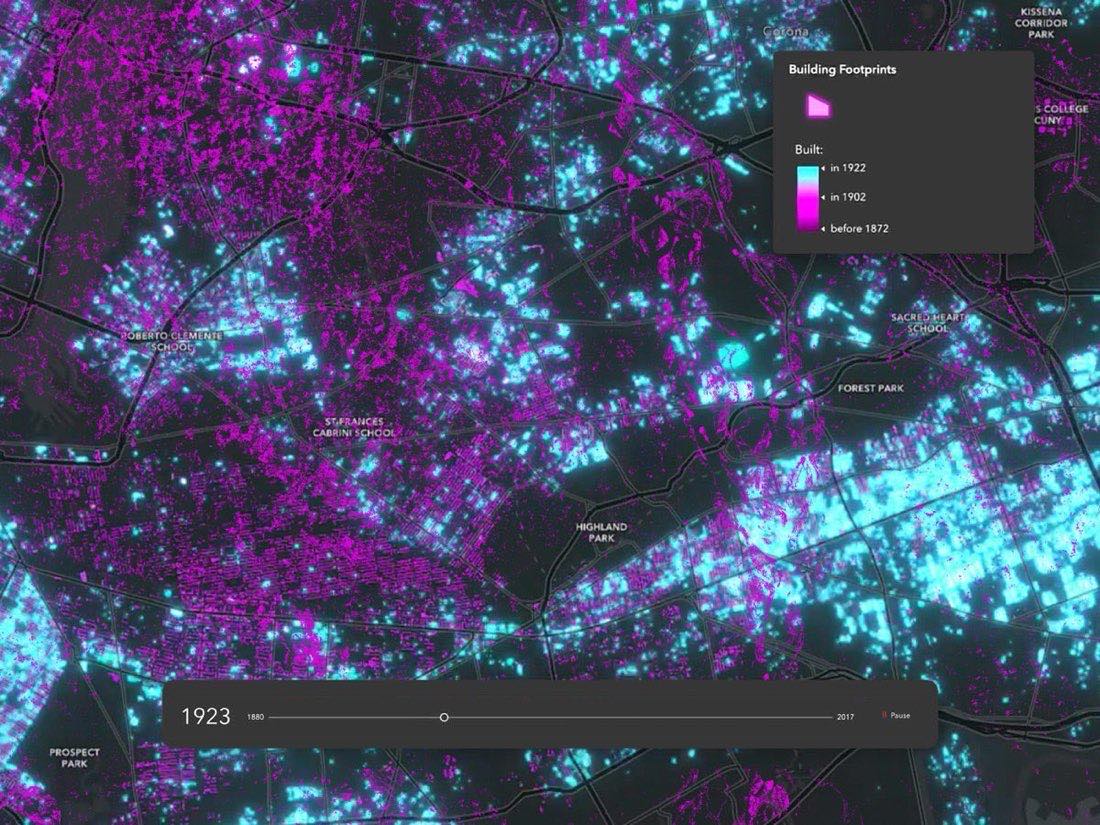Jump timeline to the 2017 end label
The height and width of the screenshot is (825, 1100).
pos(845,717)
